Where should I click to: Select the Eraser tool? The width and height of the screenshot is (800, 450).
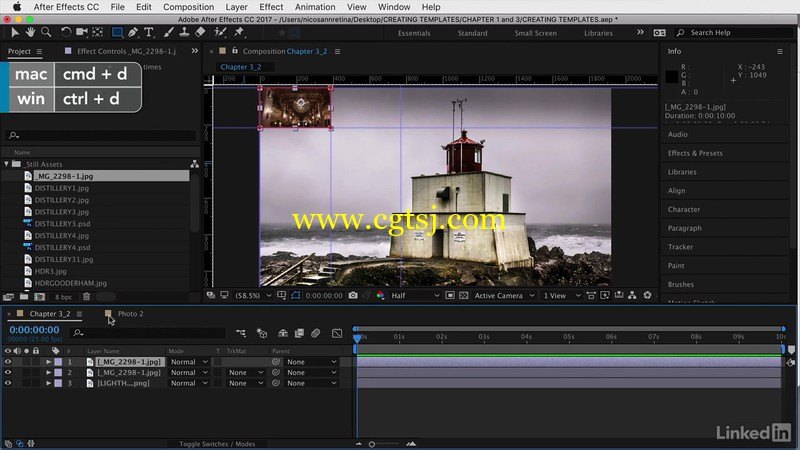tap(200, 33)
